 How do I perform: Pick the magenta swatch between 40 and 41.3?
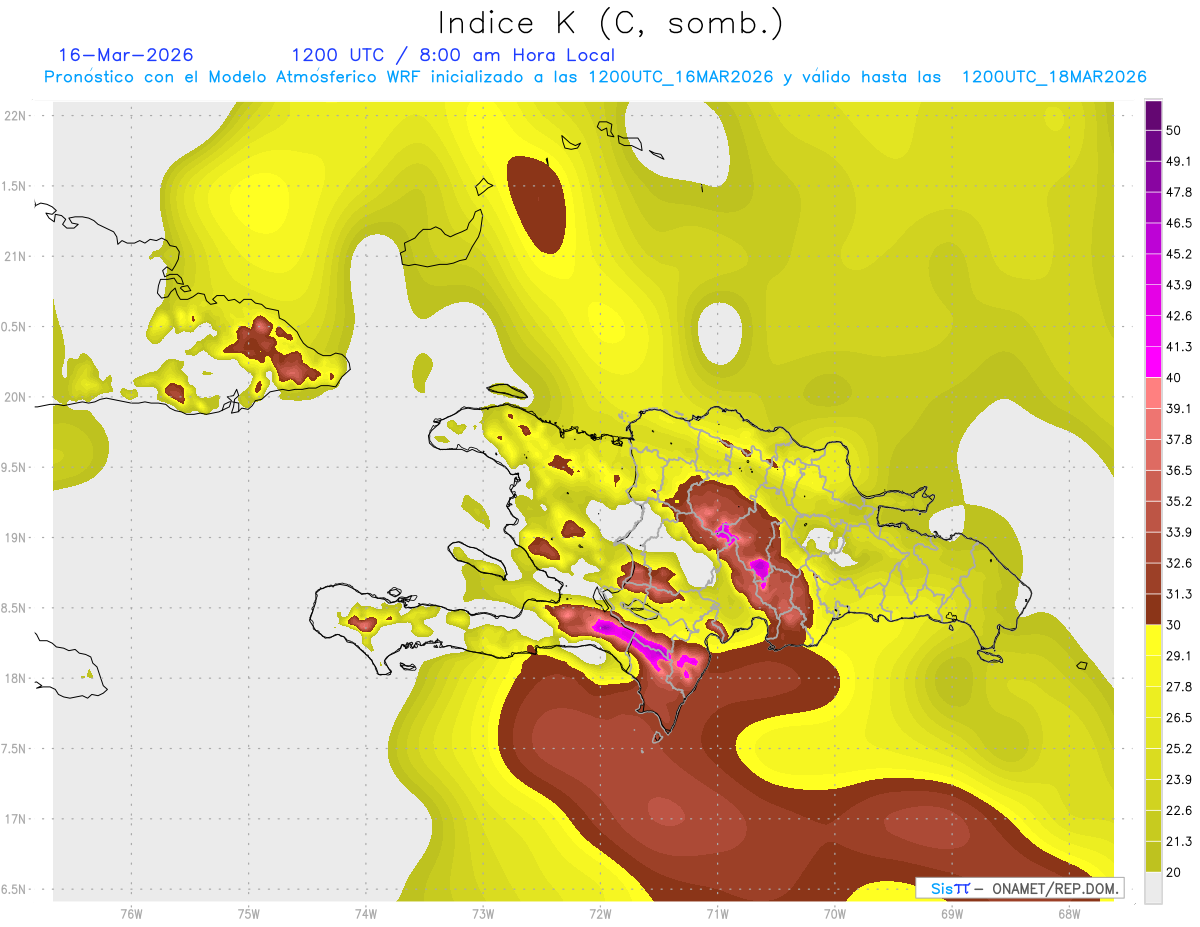[1153, 362]
